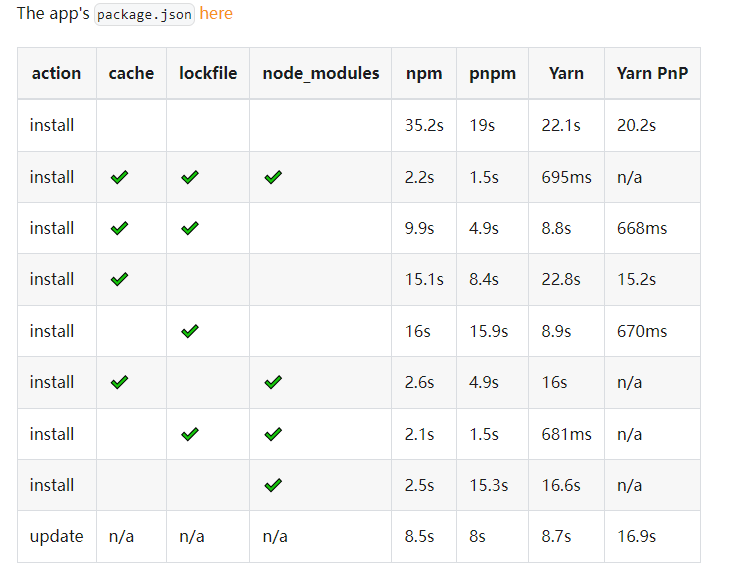This screenshot has width=733, height=569.
Task: Click lockfile checkmark in the 681ms row
Action: tap(190, 434)
